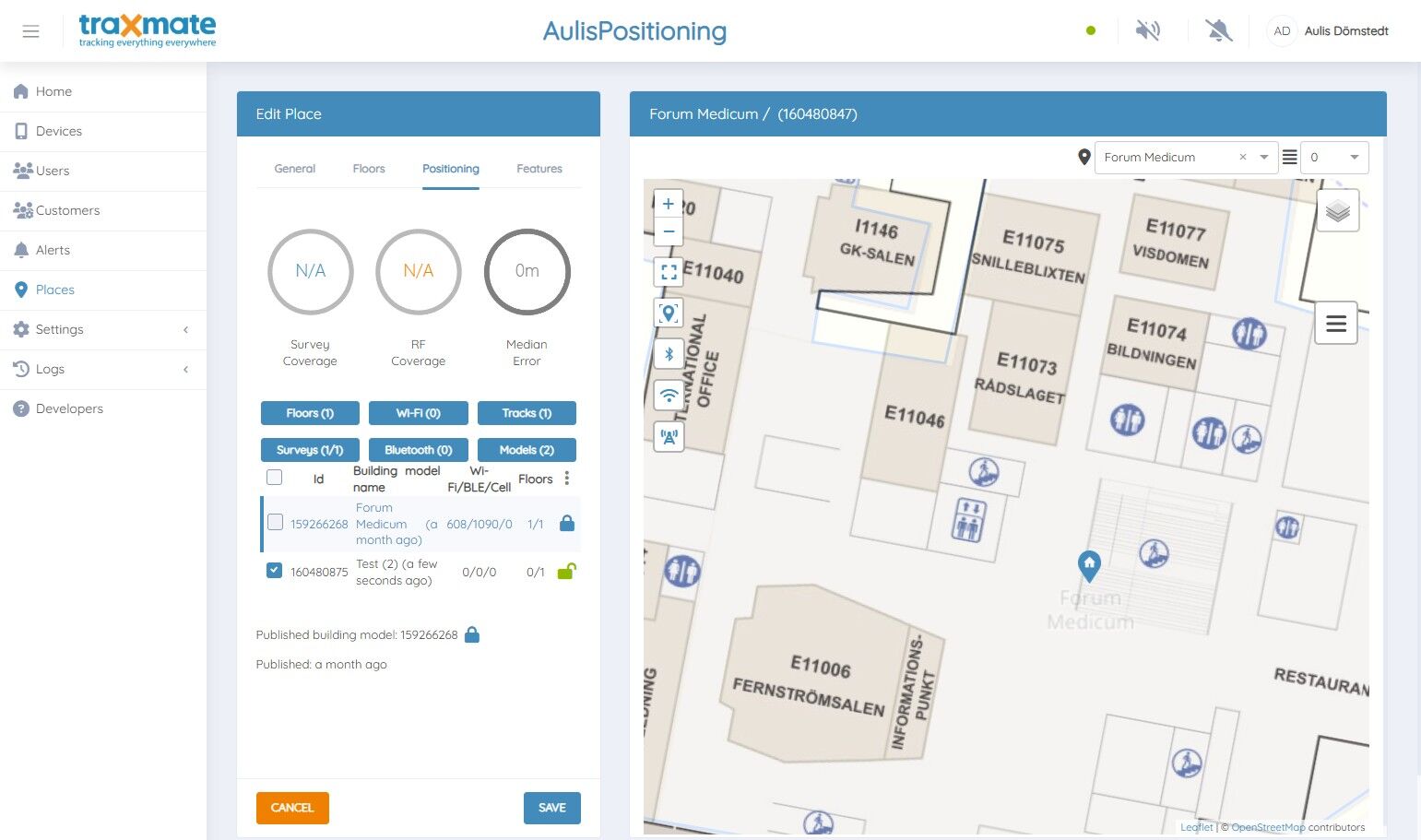Switch to the Floors tab

coord(369,169)
